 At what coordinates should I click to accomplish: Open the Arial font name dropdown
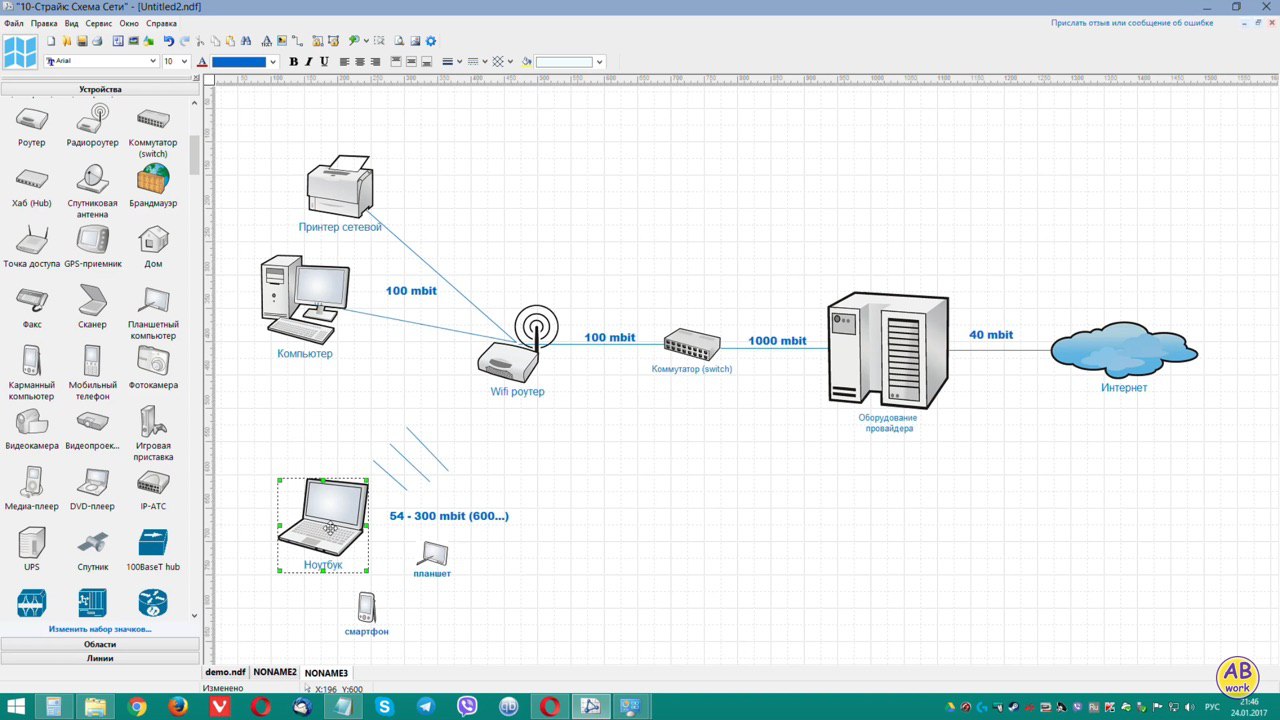[153, 62]
